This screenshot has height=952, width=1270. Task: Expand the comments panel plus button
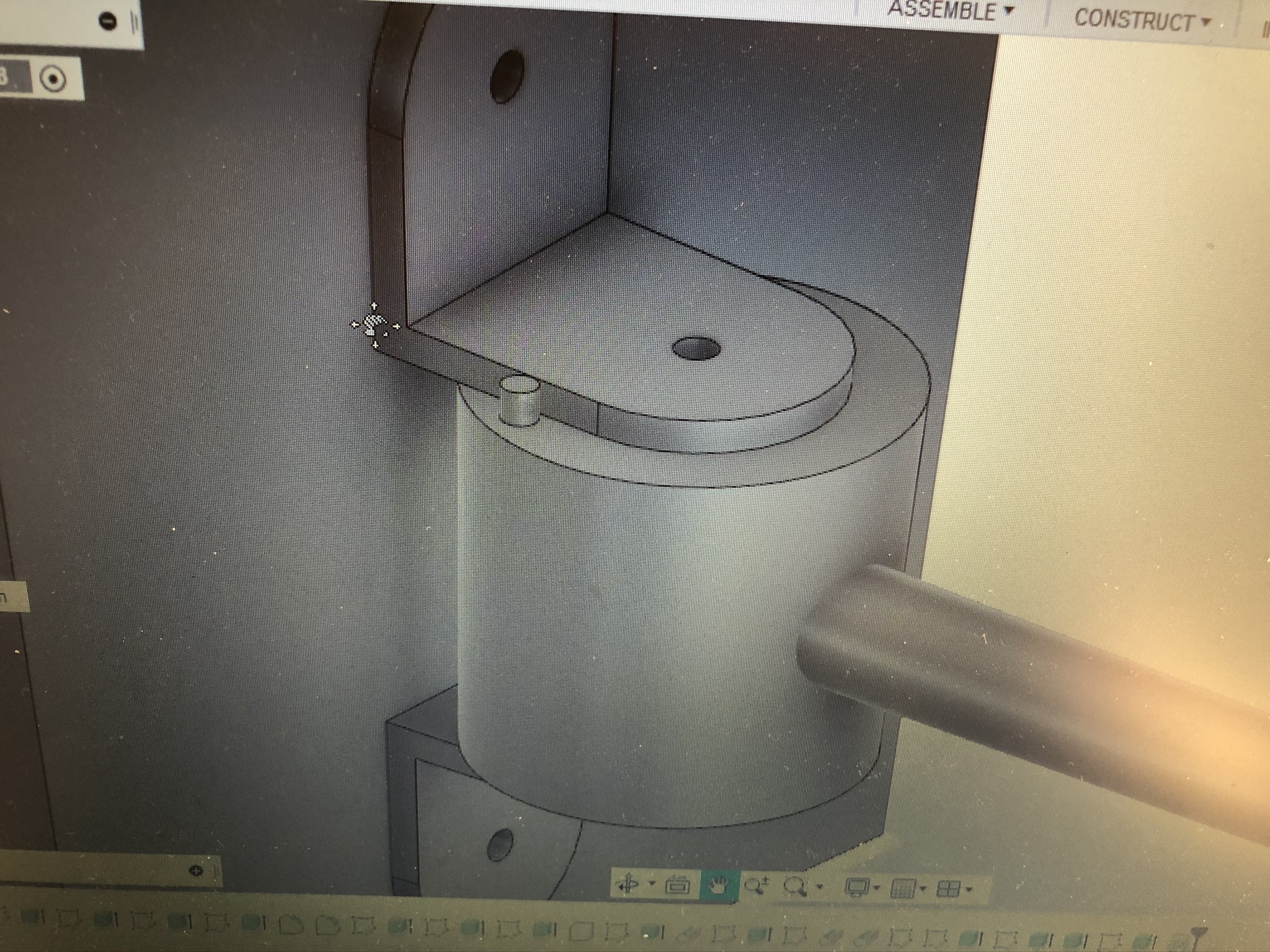click(x=196, y=871)
